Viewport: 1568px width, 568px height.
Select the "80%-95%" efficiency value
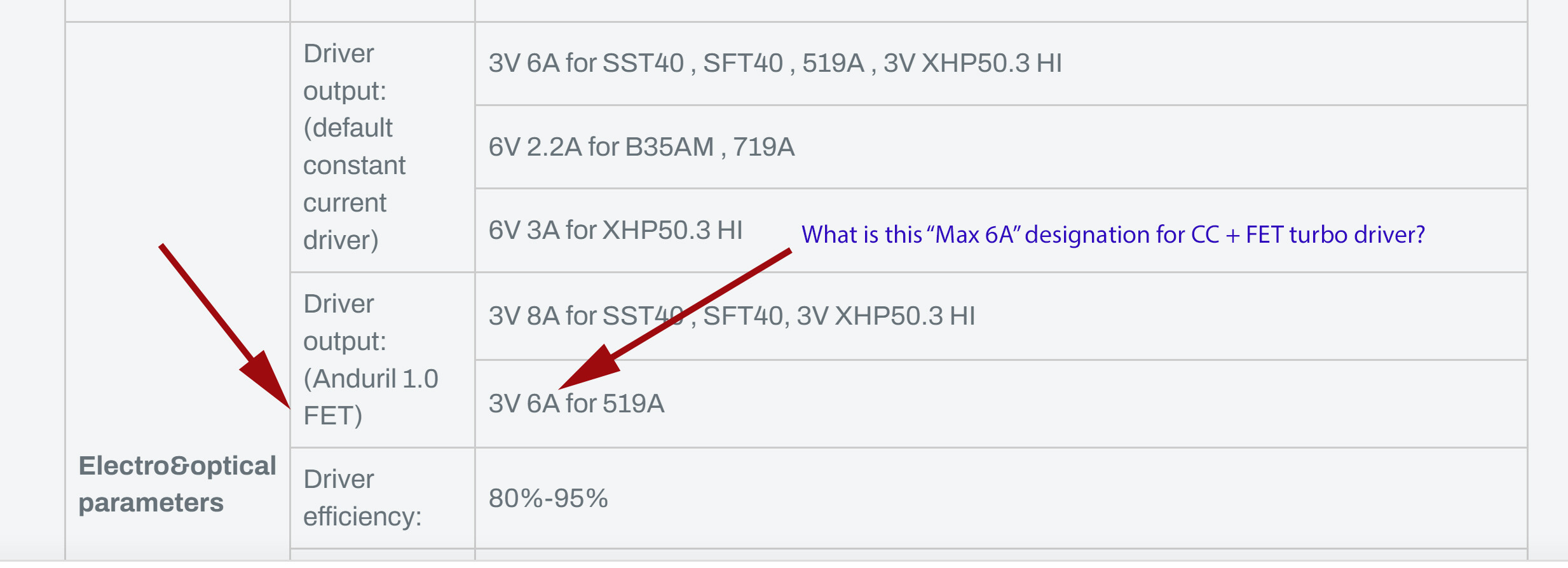(547, 498)
